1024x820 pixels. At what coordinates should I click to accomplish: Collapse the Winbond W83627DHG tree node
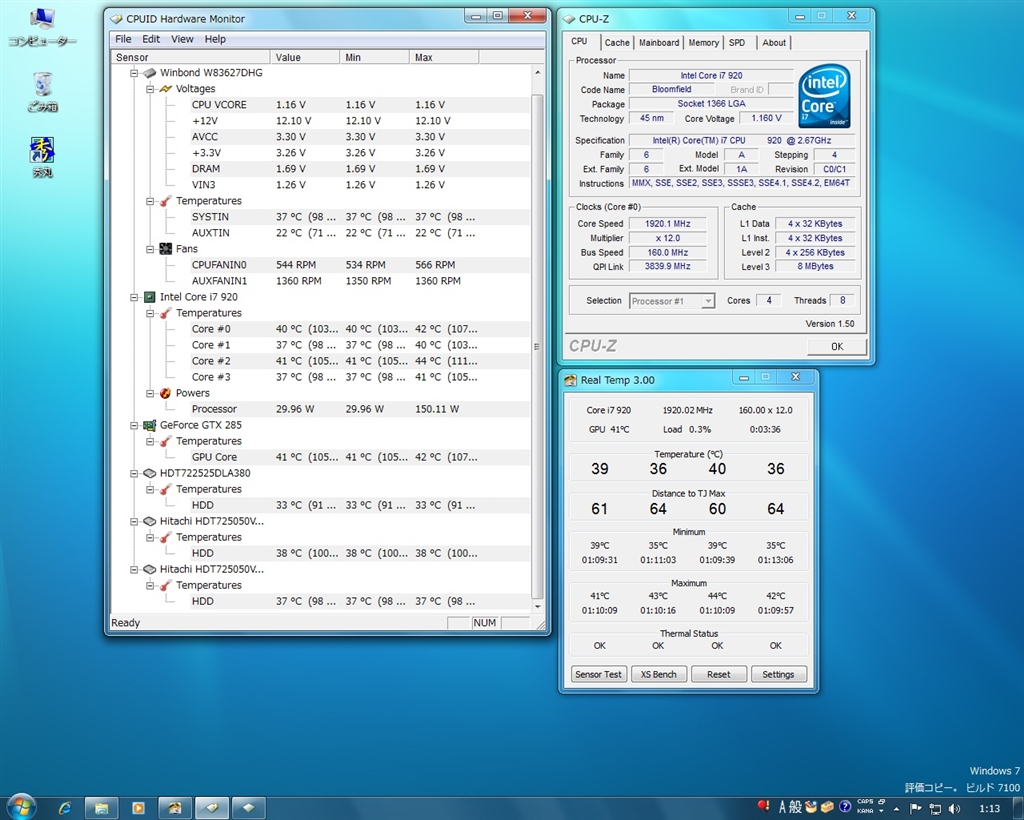point(134,72)
